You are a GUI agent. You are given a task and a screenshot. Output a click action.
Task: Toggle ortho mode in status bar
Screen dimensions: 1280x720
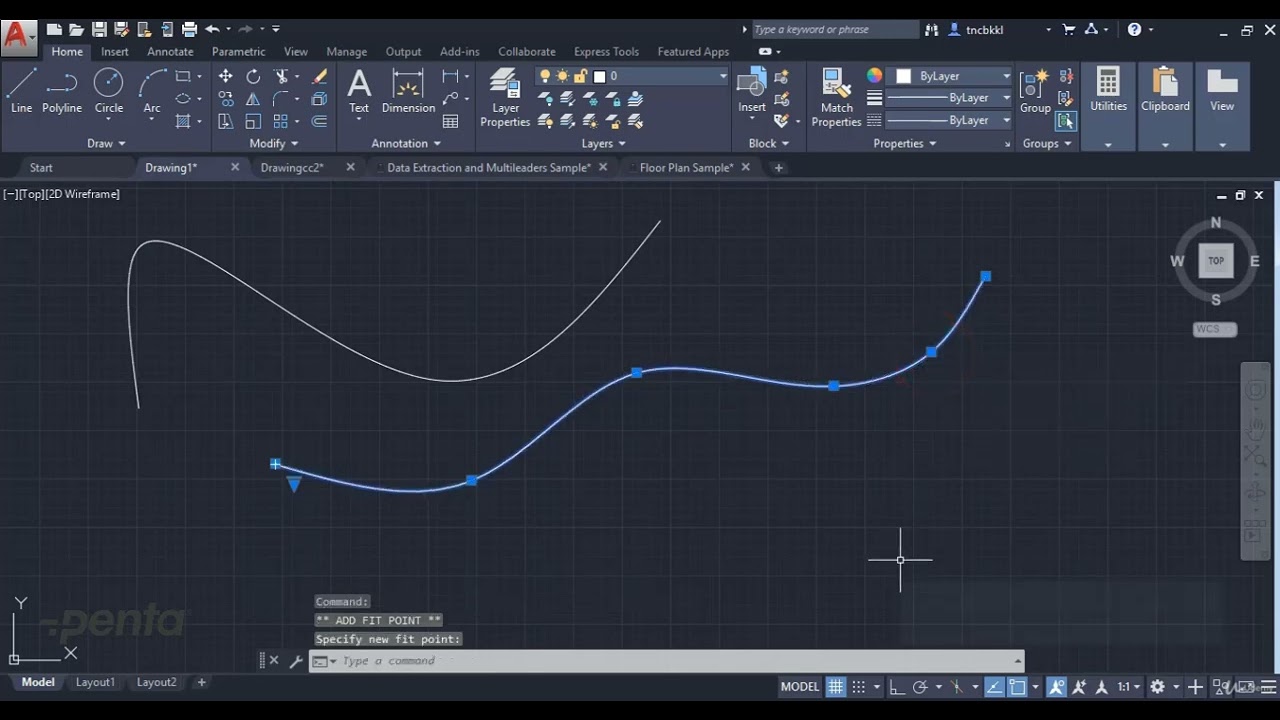(x=897, y=687)
